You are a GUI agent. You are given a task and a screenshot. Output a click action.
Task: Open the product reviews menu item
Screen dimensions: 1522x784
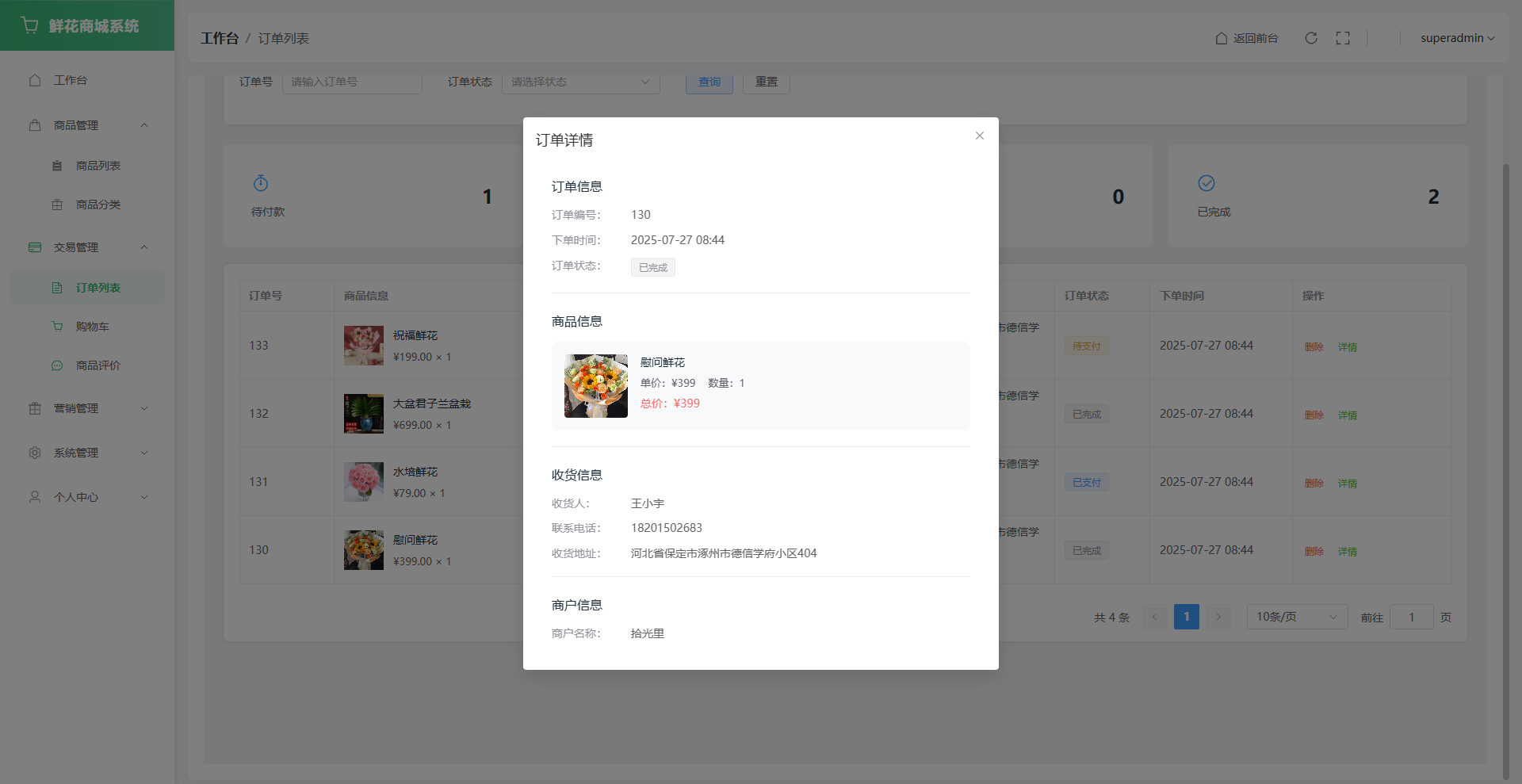coord(98,365)
